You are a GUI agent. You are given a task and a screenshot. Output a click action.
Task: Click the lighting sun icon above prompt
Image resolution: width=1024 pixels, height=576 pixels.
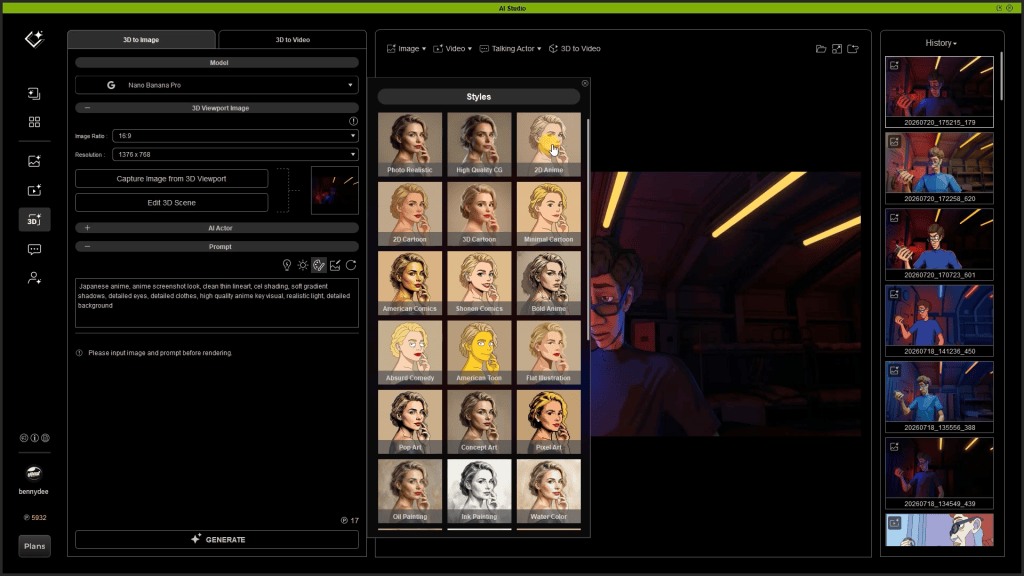pyautogui.click(x=302, y=265)
